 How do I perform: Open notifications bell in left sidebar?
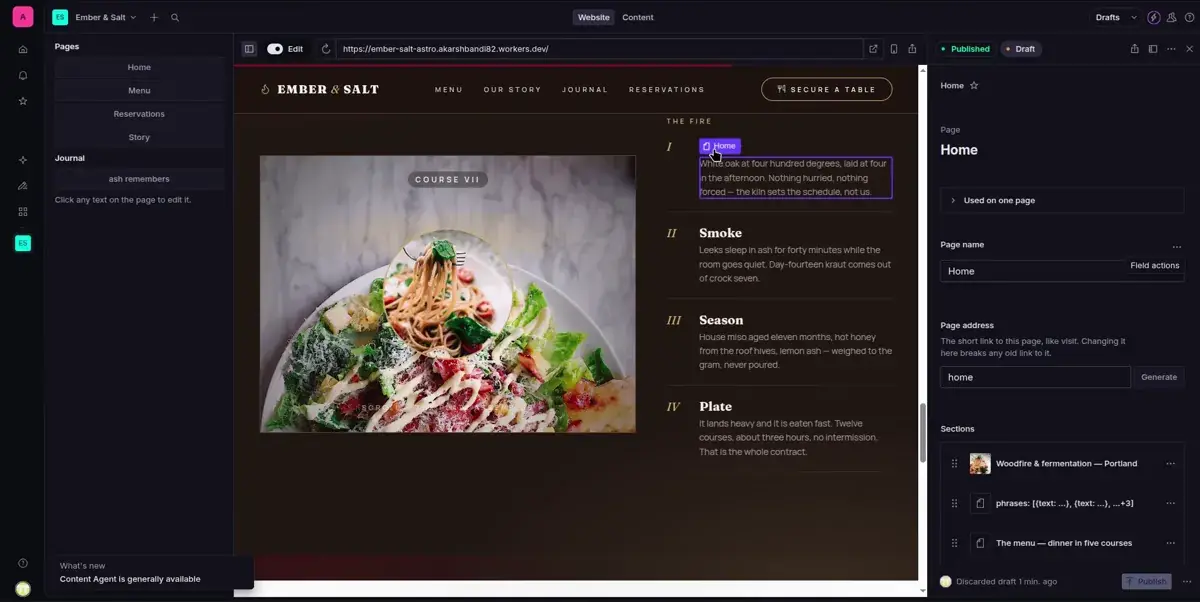23,75
